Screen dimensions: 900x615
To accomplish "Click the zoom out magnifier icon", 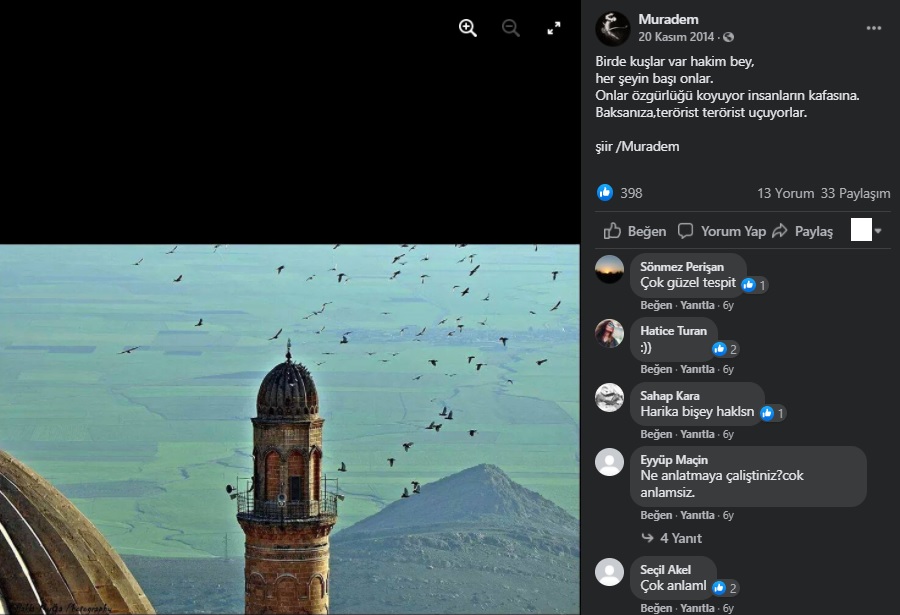I will click(x=511, y=28).
